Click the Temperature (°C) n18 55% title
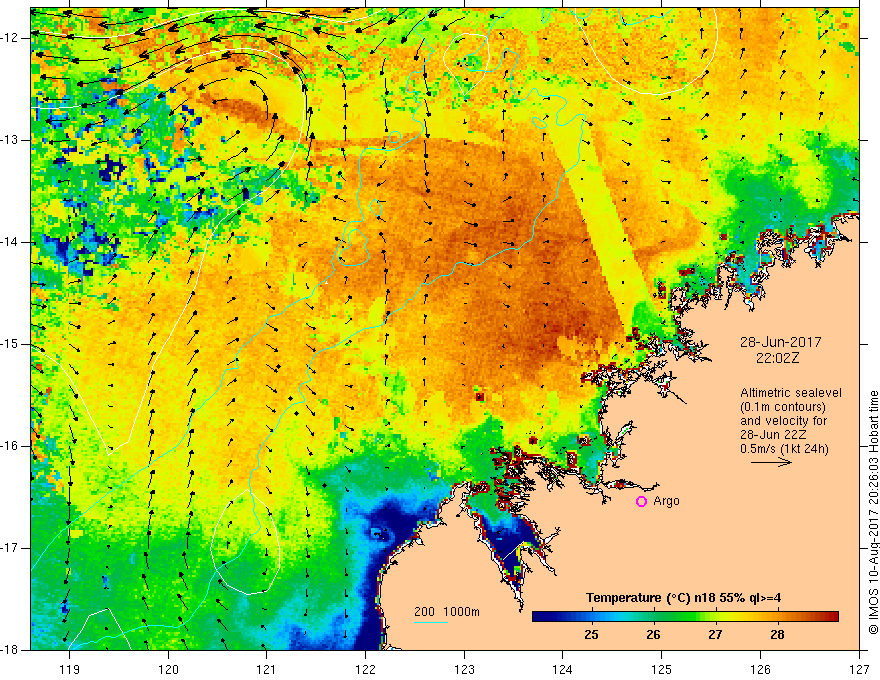The width and height of the screenshot is (880, 680). pos(683,598)
